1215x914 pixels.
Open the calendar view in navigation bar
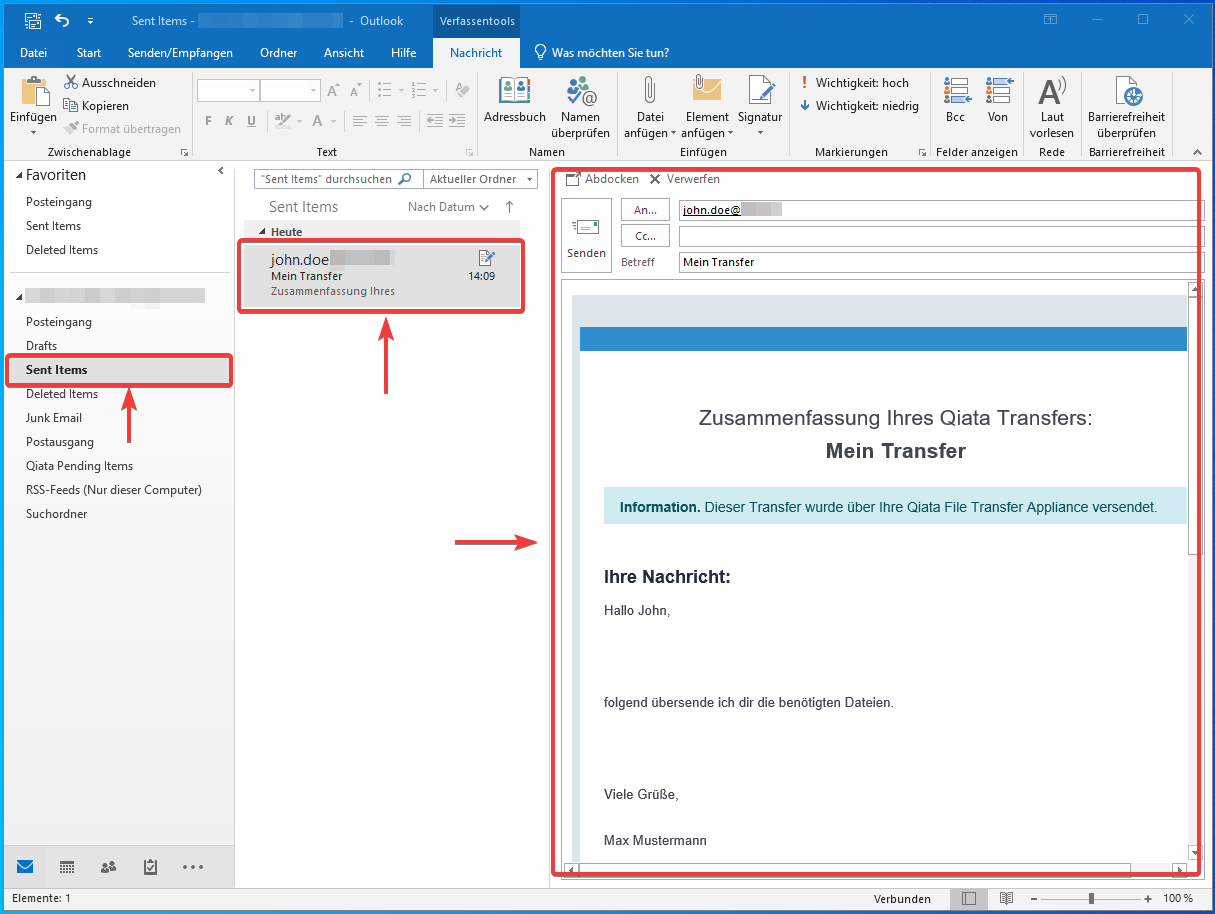(67, 867)
